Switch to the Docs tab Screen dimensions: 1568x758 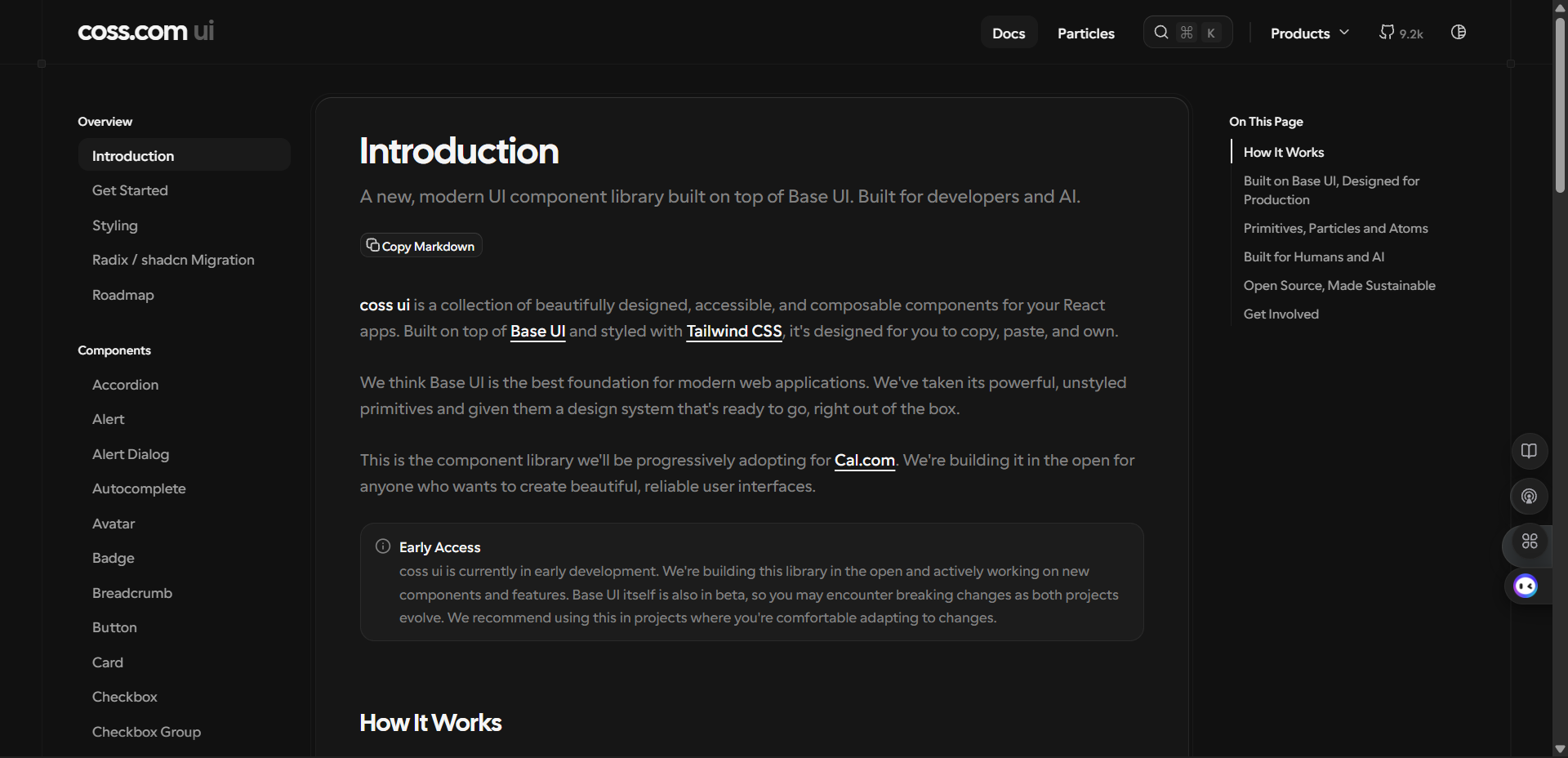(1009, 33)
